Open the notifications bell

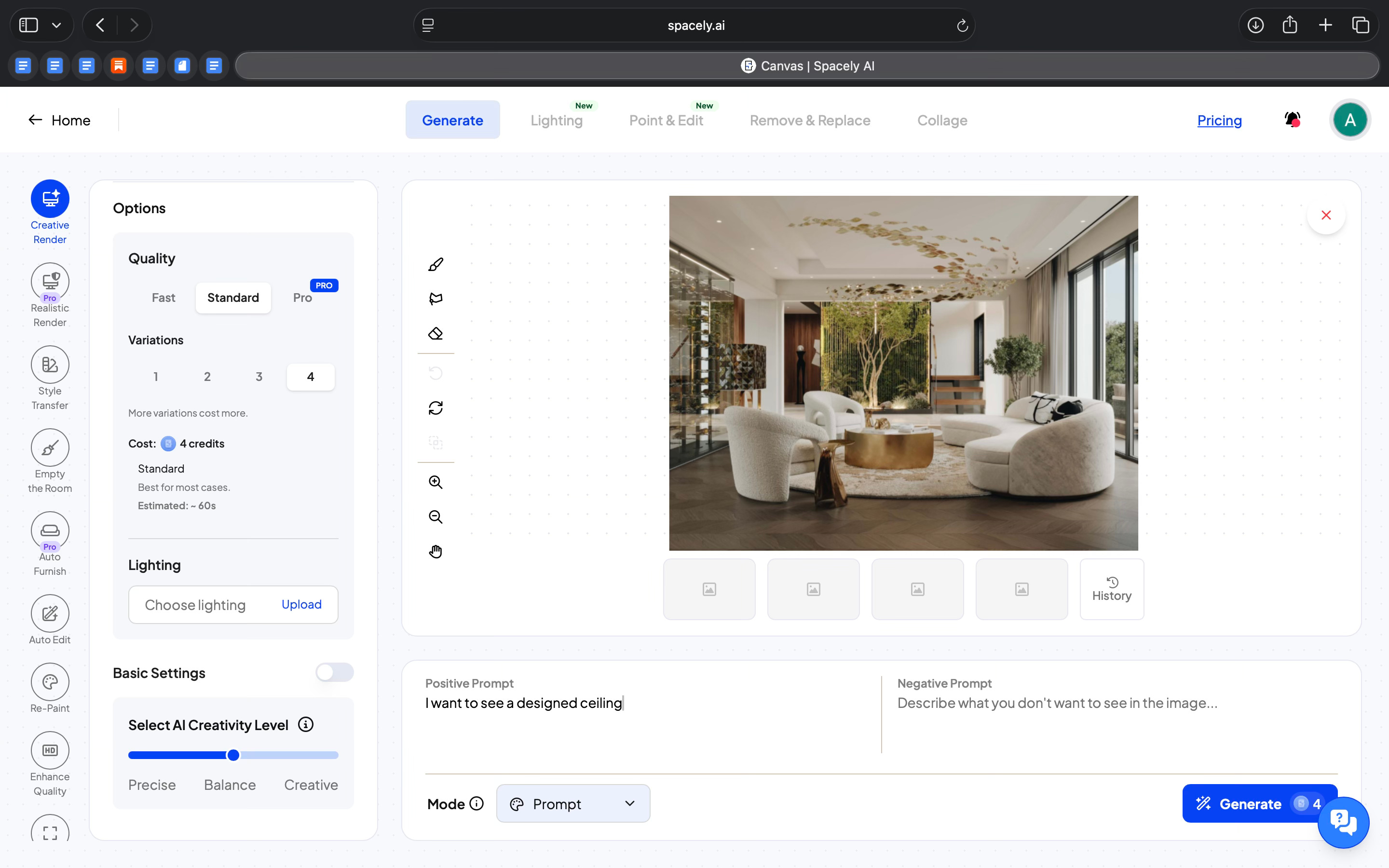click(1292, 120)
